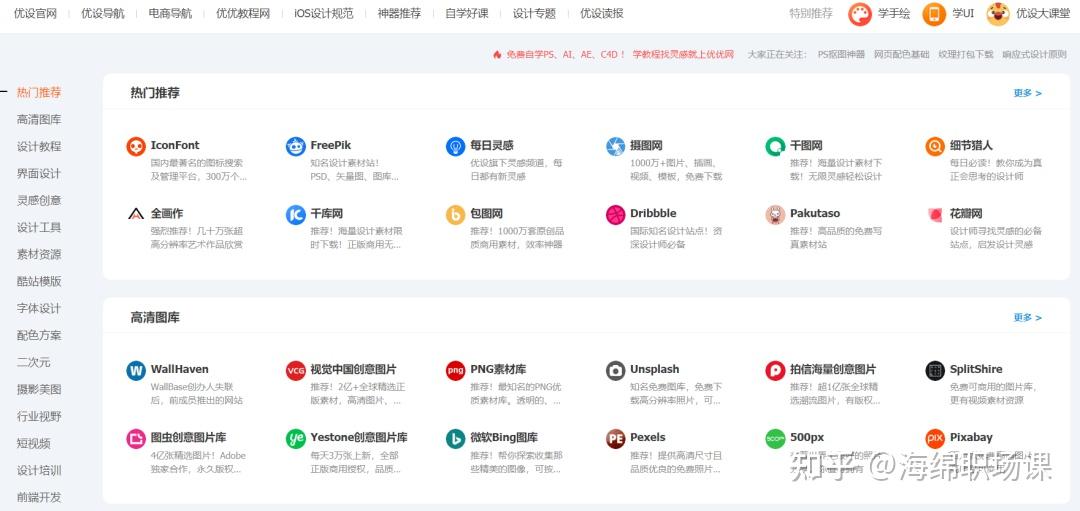The height and width of the screenshot is (511, 1080).
Task: Open the 纹理打包下载 trending link
Action: click(966, 54)
